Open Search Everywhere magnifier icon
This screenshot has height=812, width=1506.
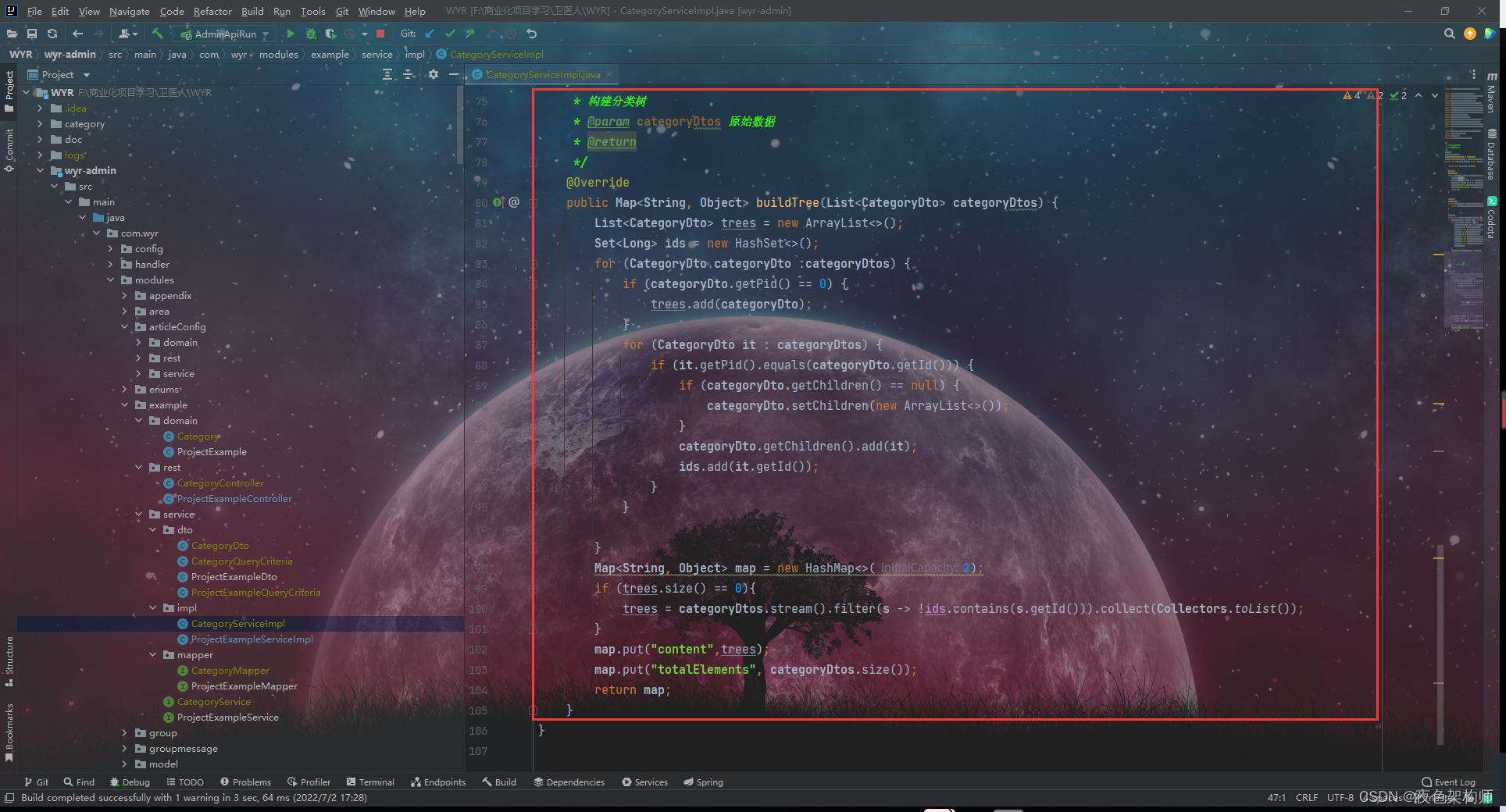coord(1449,34)
